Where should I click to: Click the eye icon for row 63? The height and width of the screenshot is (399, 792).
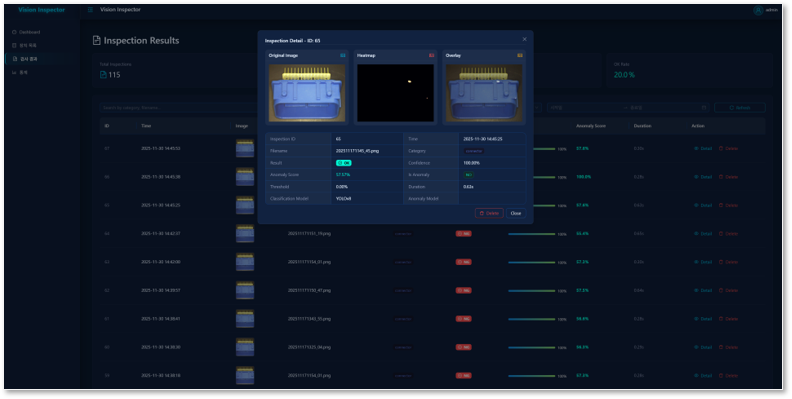697,262
